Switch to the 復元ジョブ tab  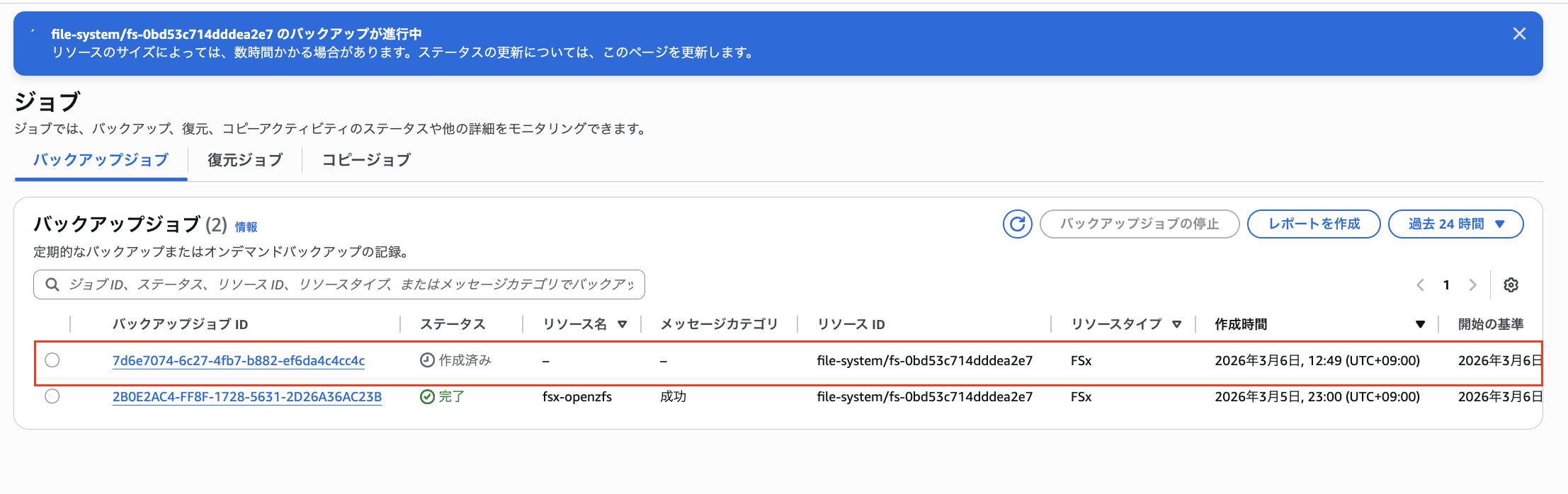click(x=245, y=160)
